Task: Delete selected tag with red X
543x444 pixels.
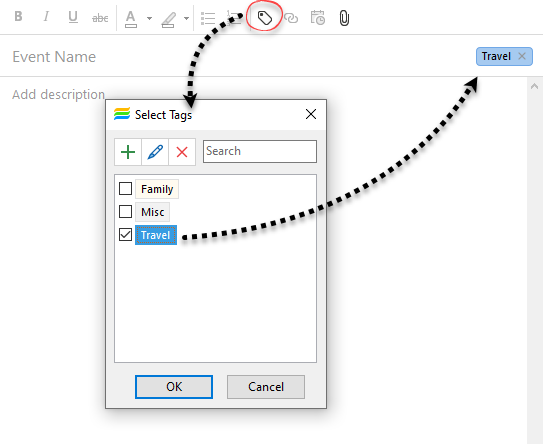Action: click(182, 152)
